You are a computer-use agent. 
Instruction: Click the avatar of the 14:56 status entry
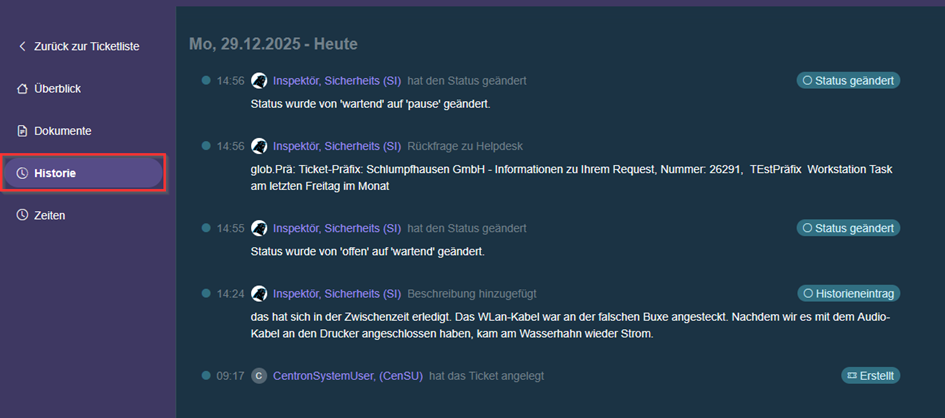tap(259, 81)
